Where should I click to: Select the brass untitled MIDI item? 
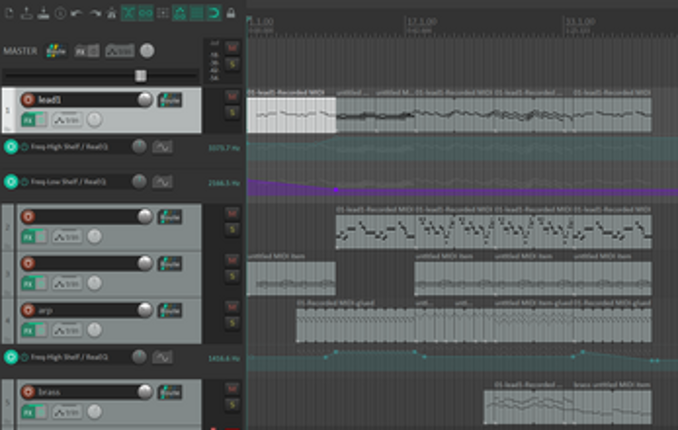coord(612,407)
